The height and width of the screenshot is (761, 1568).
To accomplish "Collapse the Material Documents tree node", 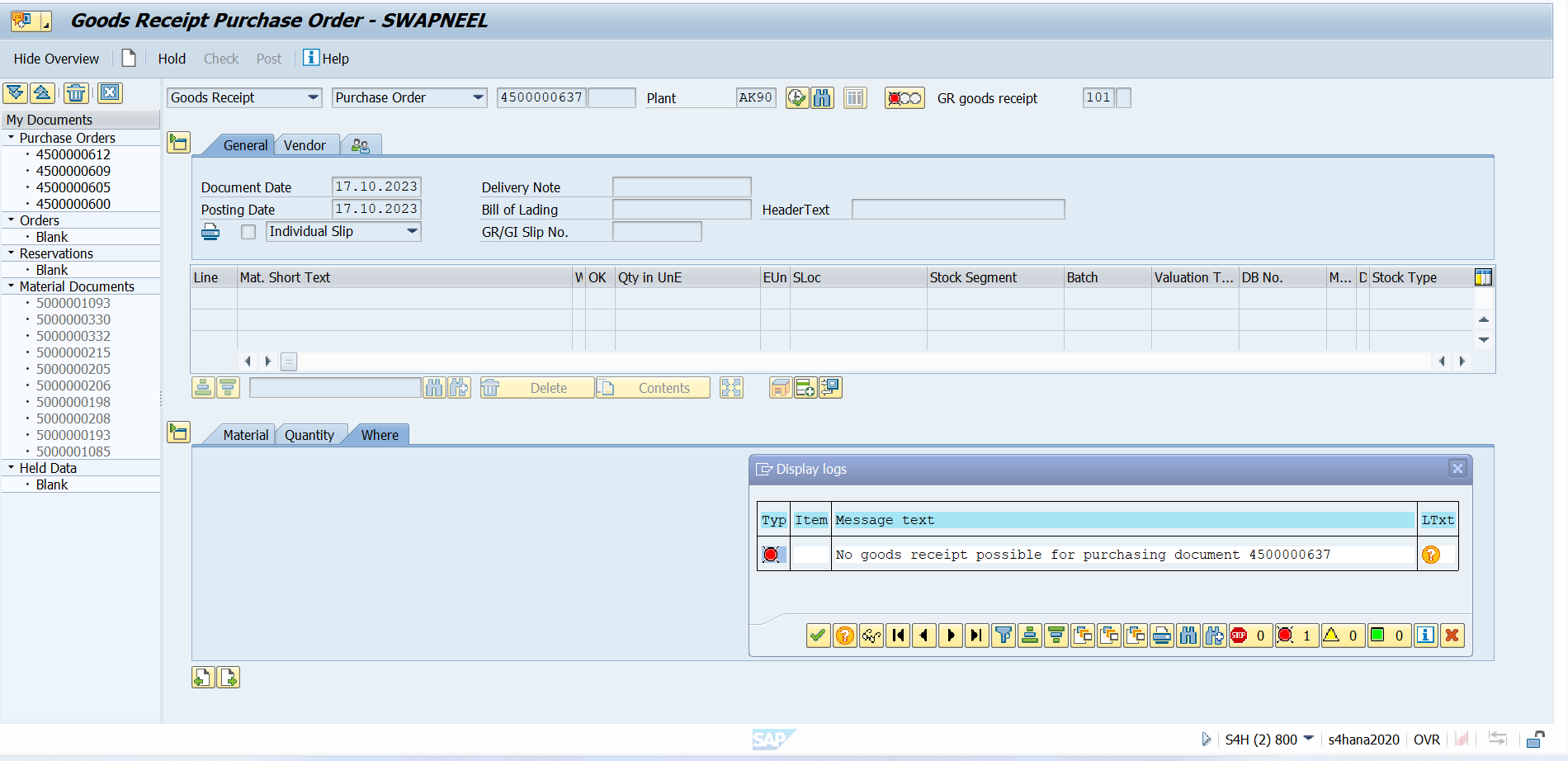I will click(x=12, y=286).
